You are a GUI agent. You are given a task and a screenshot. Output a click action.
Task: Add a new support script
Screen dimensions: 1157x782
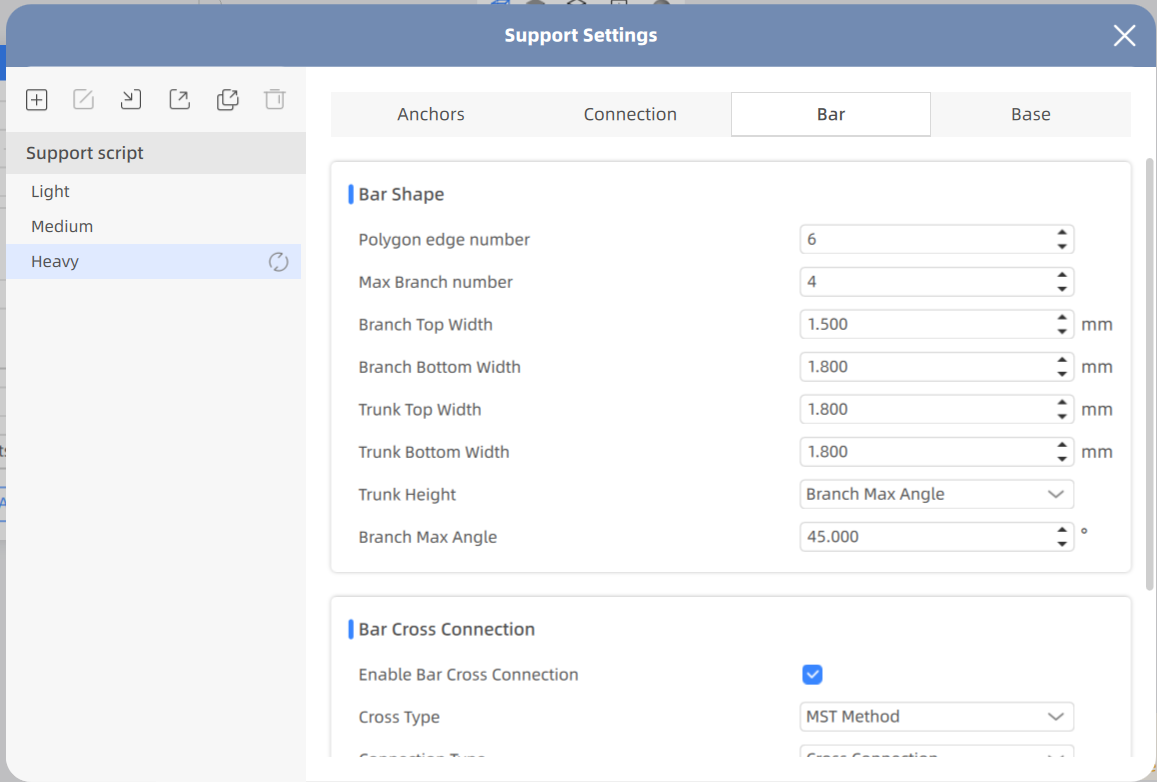pos(37,99)
